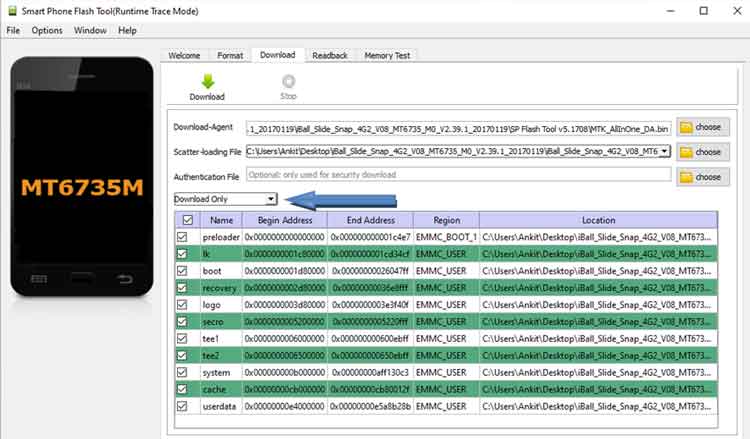Open the Download Only mode dropdown
750x439 pixels.
click(225, 198)
